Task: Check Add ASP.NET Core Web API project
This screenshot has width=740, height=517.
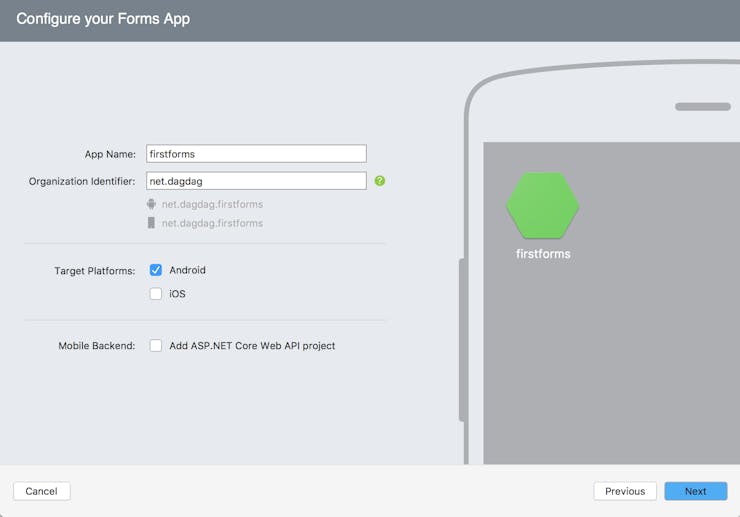Action: point(156,346)
